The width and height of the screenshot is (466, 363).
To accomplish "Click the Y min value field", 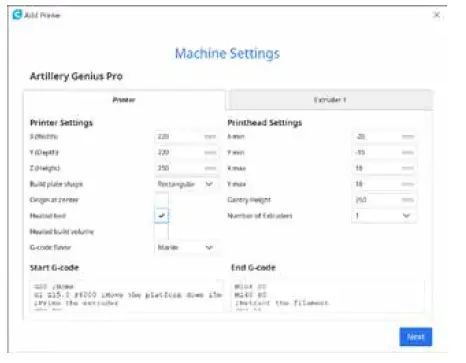I will coord(384,152).
